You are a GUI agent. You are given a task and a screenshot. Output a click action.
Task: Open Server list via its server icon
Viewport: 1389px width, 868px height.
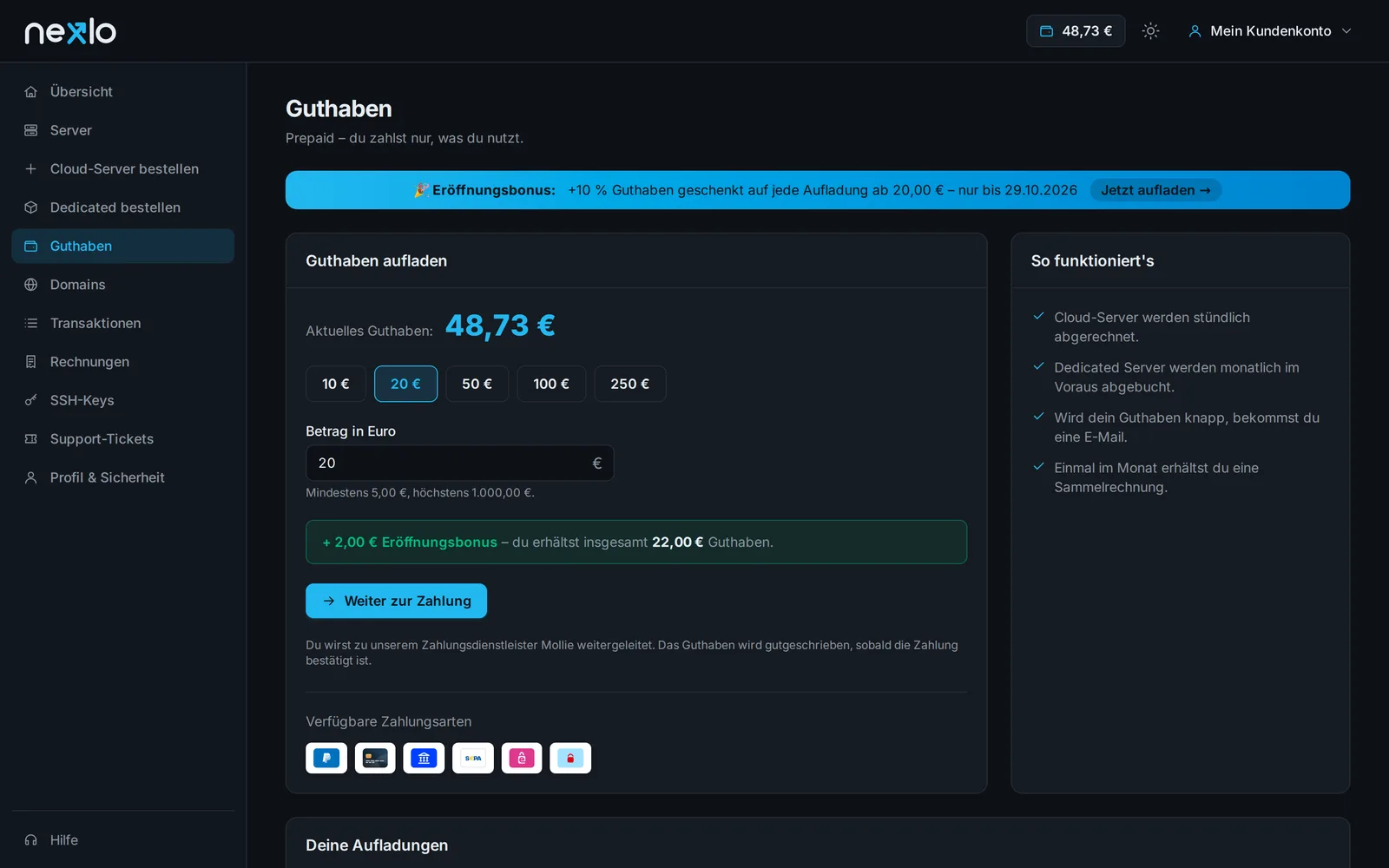[x=31, y=130]
